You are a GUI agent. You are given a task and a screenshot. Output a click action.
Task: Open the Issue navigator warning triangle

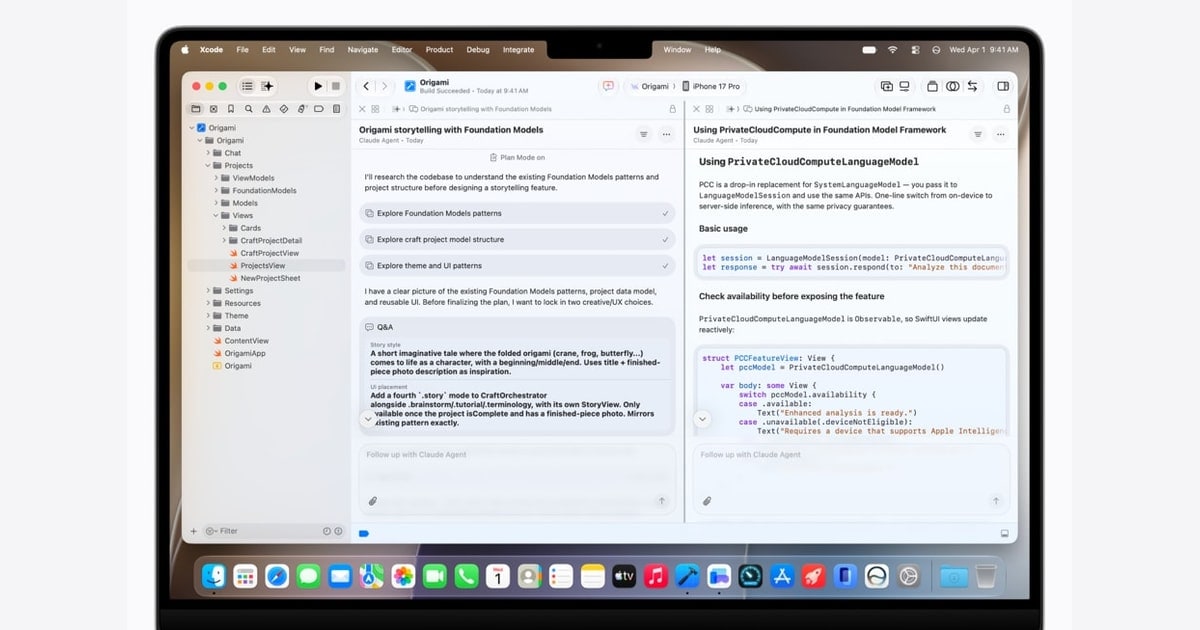pos(266,108)
